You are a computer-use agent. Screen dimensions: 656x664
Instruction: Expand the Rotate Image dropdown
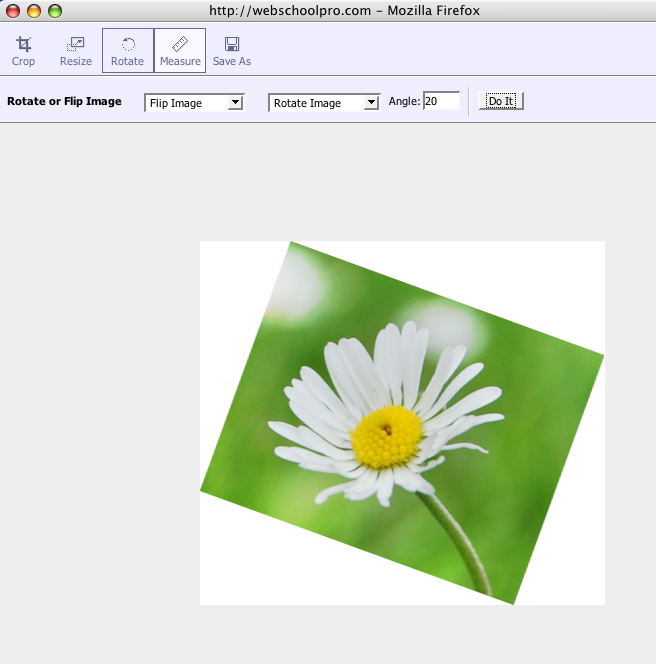coord(324,103)
